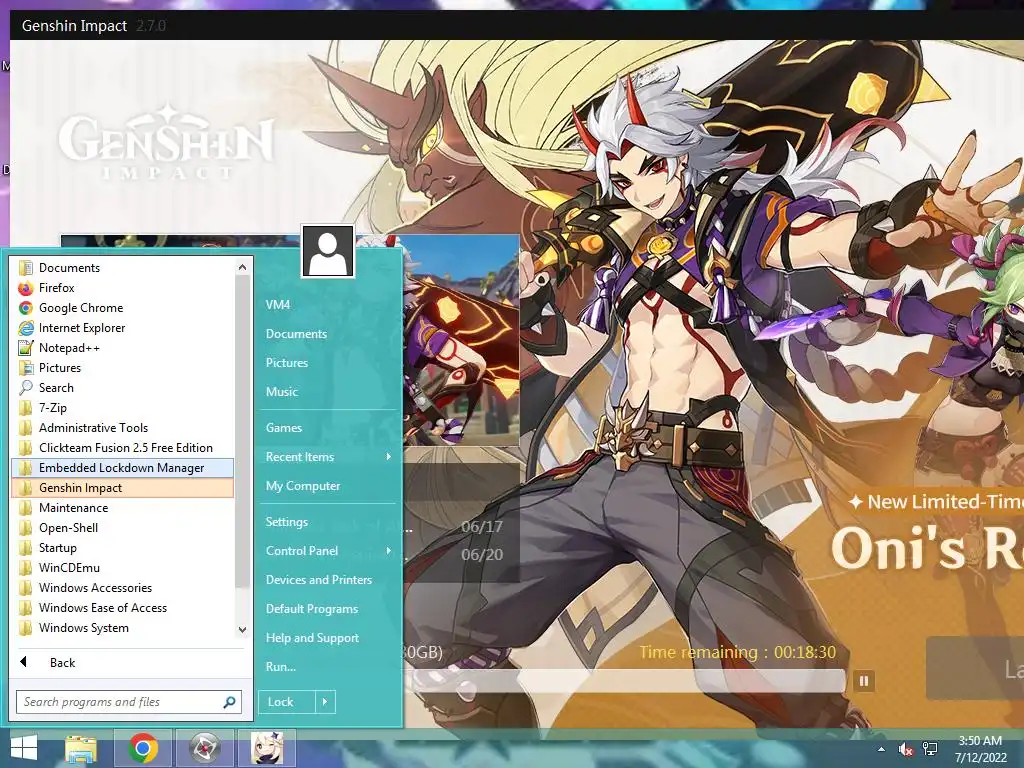Click the scroll-up arrow of programs list
This screenshot has width=1024, height=768.
pos(242,267)
